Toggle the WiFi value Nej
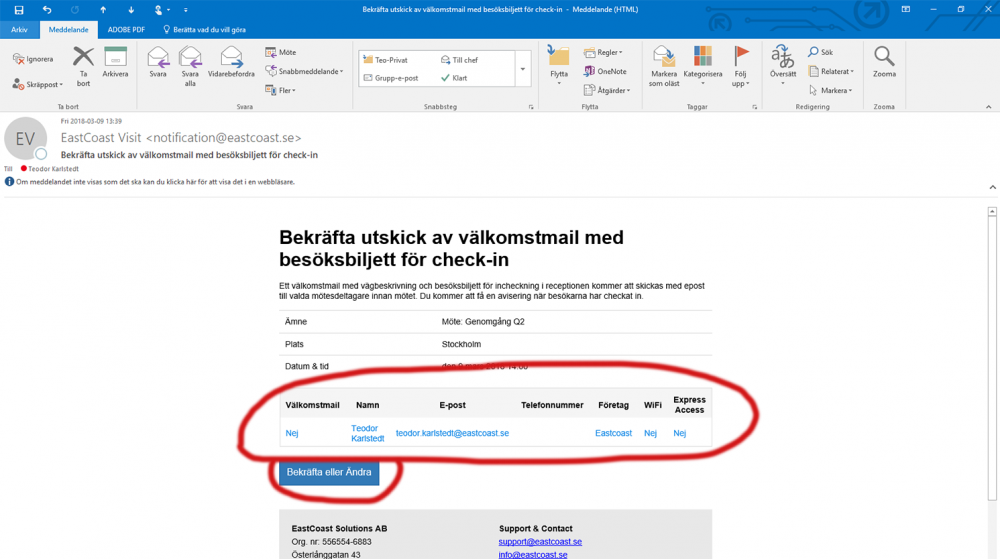Screen dimensions: 1000x559 (650, 433)
